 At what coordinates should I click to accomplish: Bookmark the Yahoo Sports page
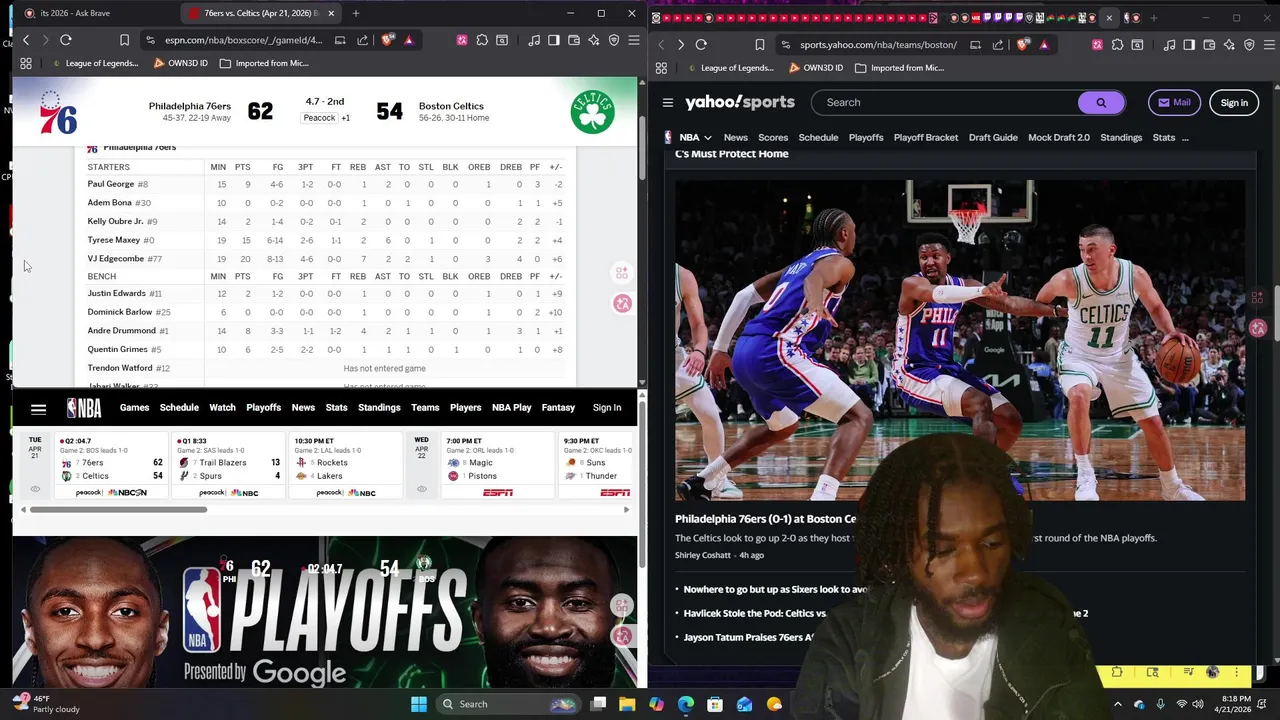coord(760,45)
